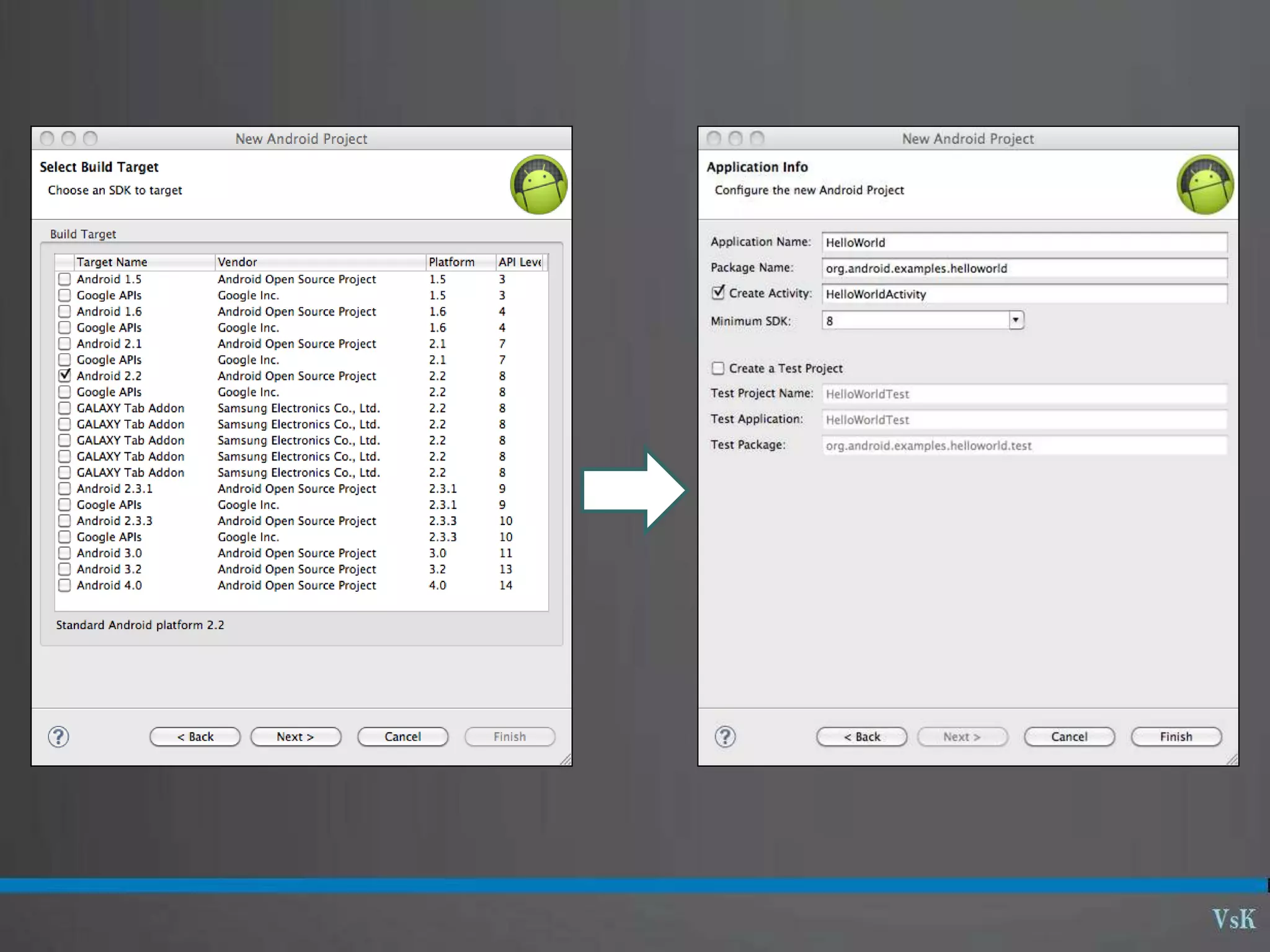Click the Package Name input field
The image size is (1270, 952).
[1024, 268]
